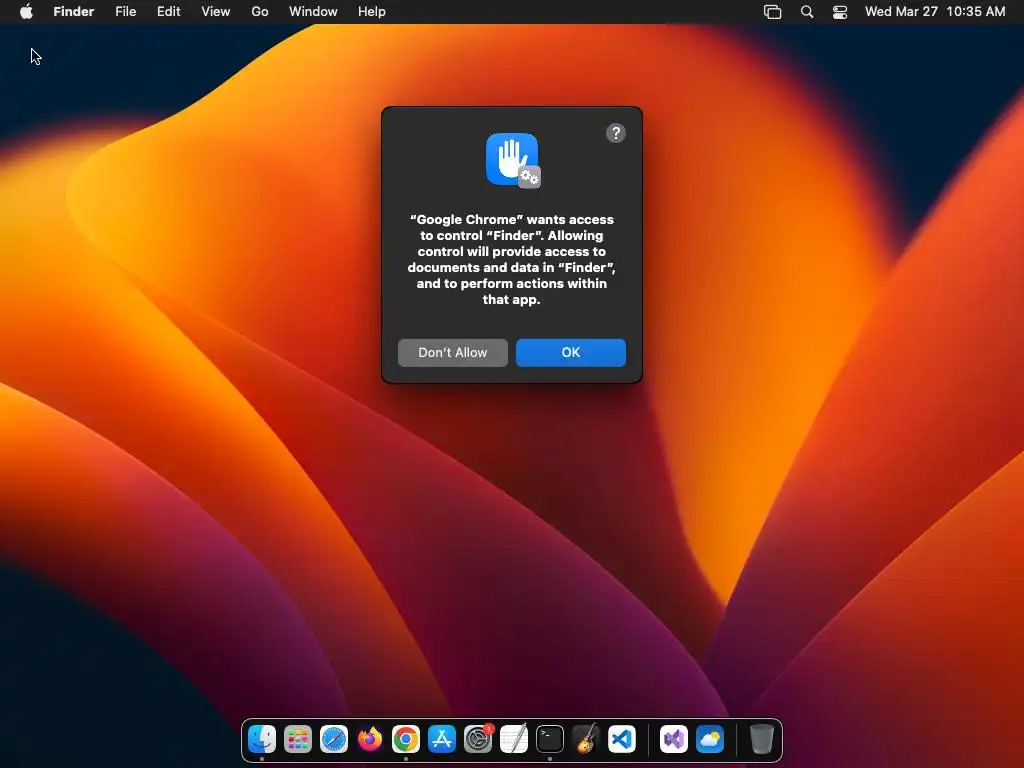Open Terminal from the Dock
The width and height of the screenshot is (1024, 768).
click(550, 739)
